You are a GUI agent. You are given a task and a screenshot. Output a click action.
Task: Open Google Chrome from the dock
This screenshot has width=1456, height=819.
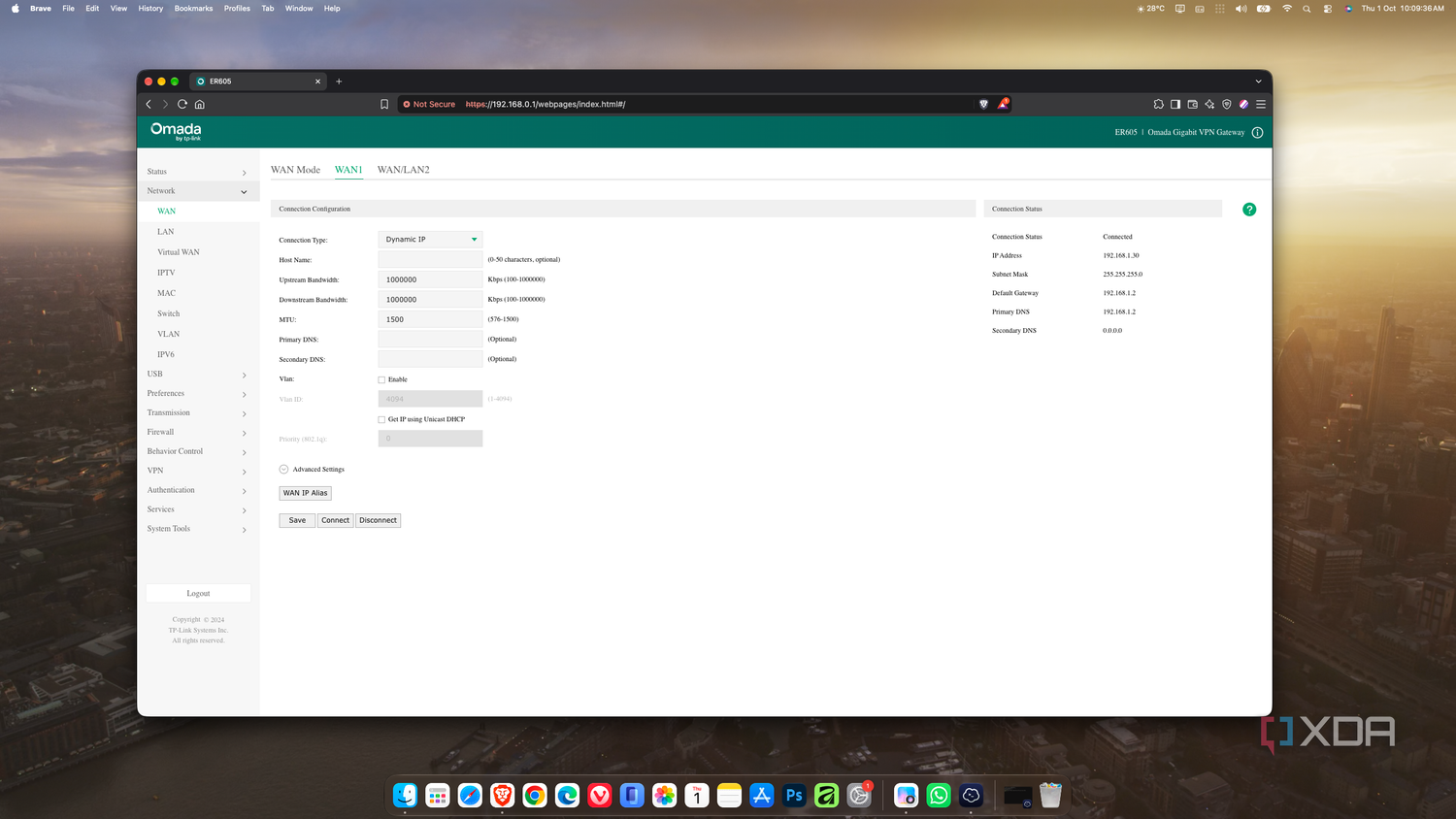coord(535,796)
